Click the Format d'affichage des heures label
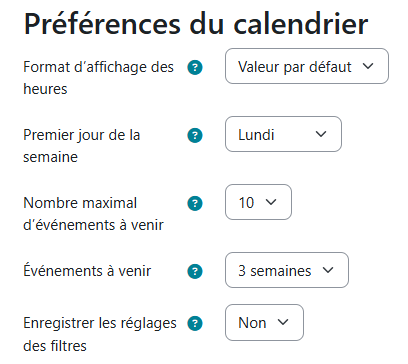The width and height of the screenshot is (408, 364). point(98,78)
